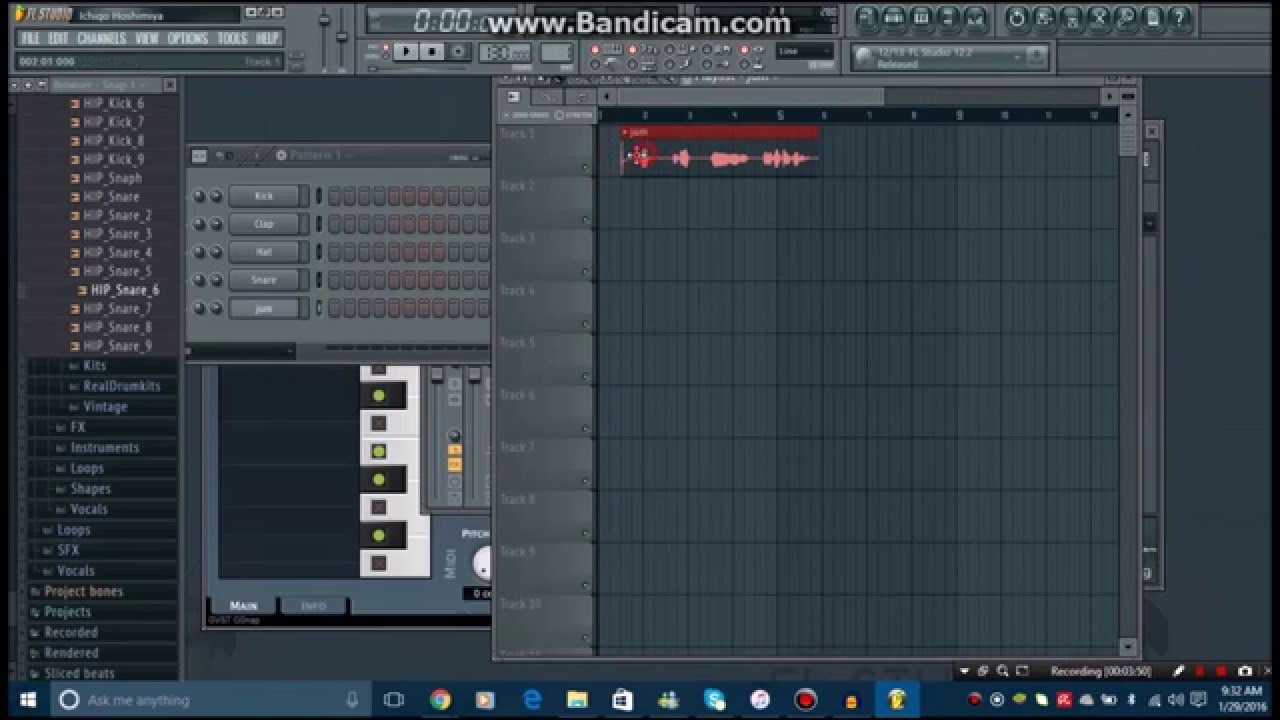The image size is (1280, 720).
Task: Click the Kick channel button
Action: 263,196
